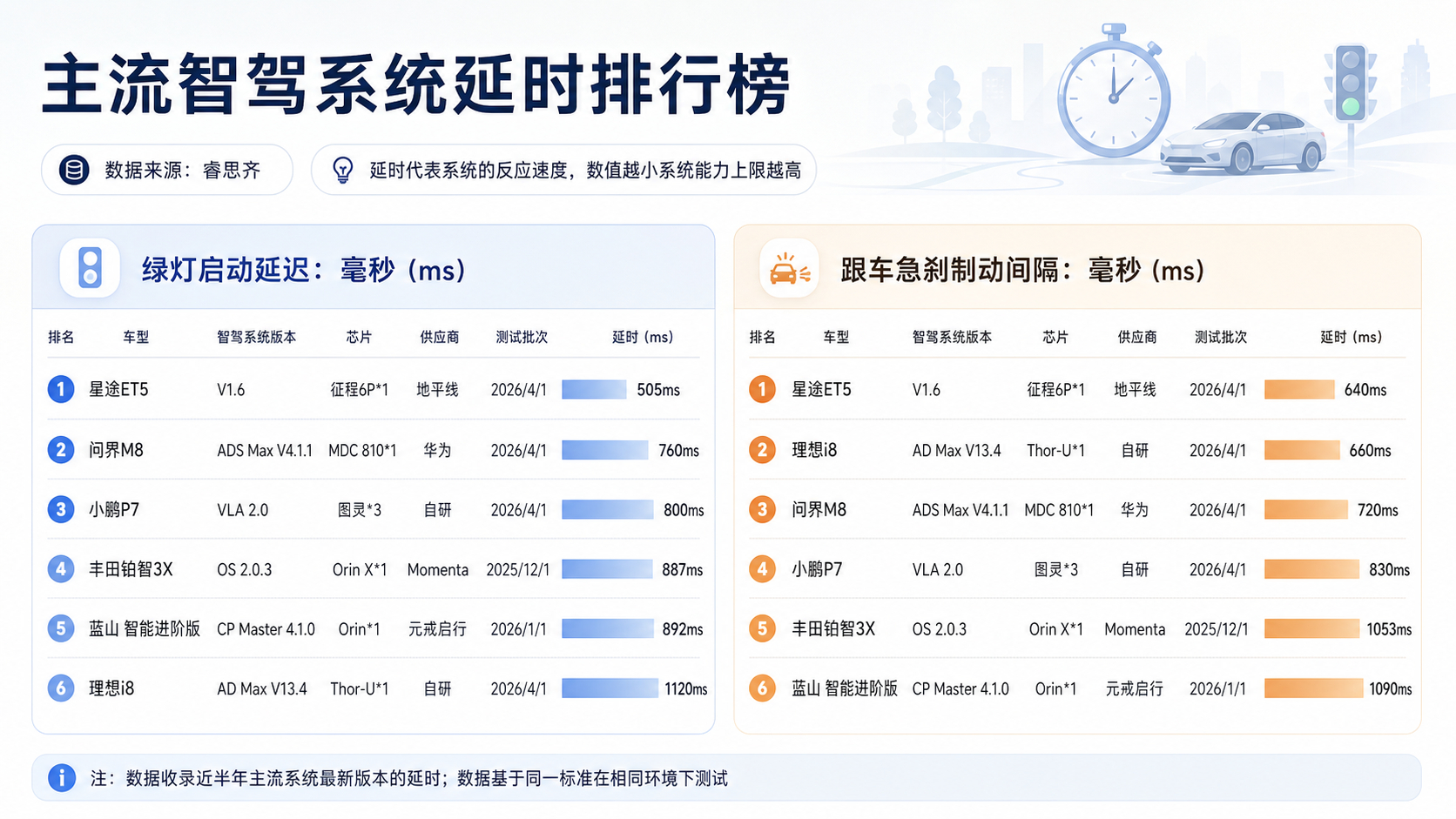1456x819 pixels.
Task: Click 智驾系统版本 column header in left table
Action: click(x=256, y=337)
